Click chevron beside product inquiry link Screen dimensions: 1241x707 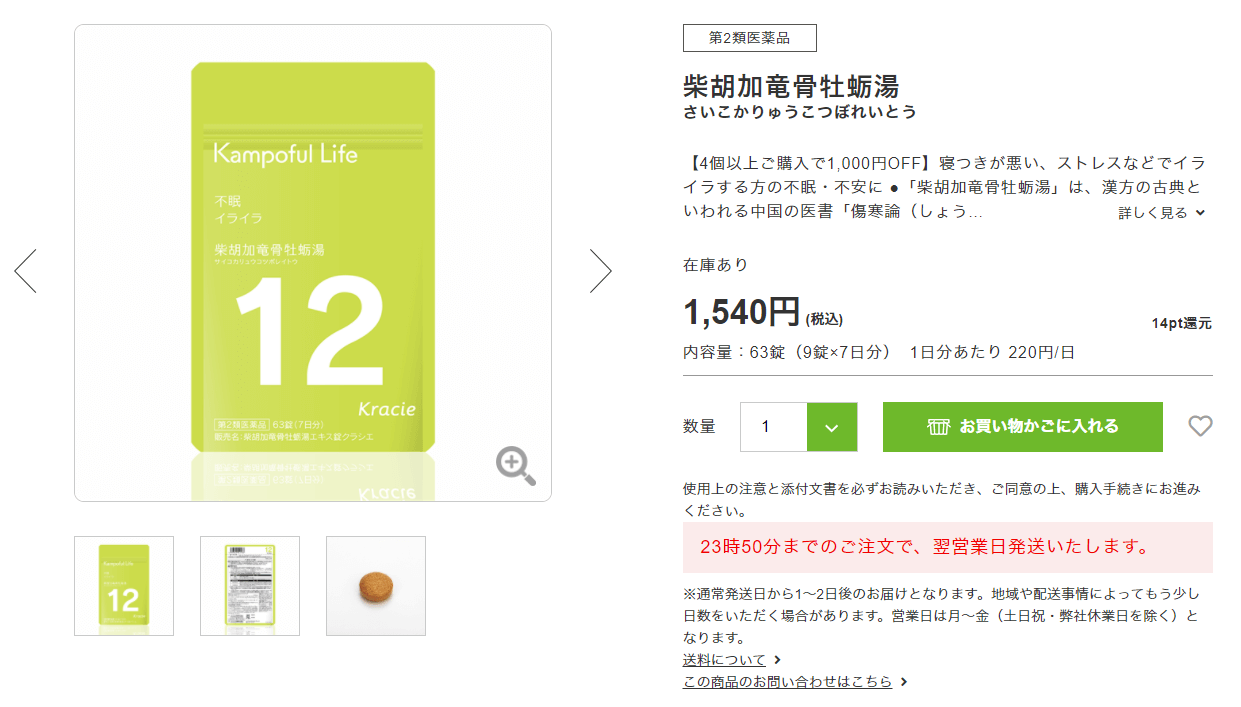click(x=904, y=682)
